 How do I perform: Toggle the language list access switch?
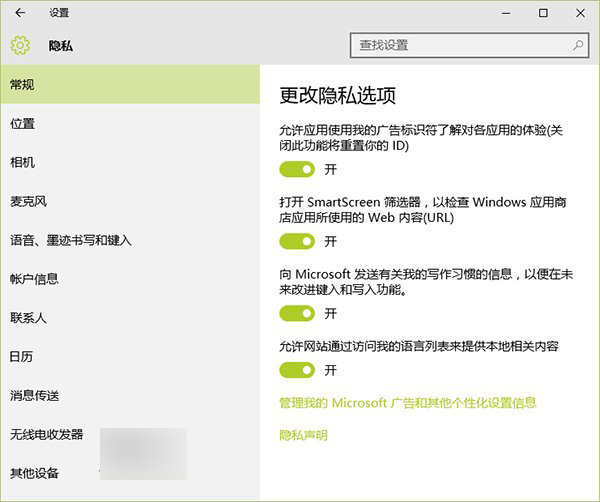(297, 370)
